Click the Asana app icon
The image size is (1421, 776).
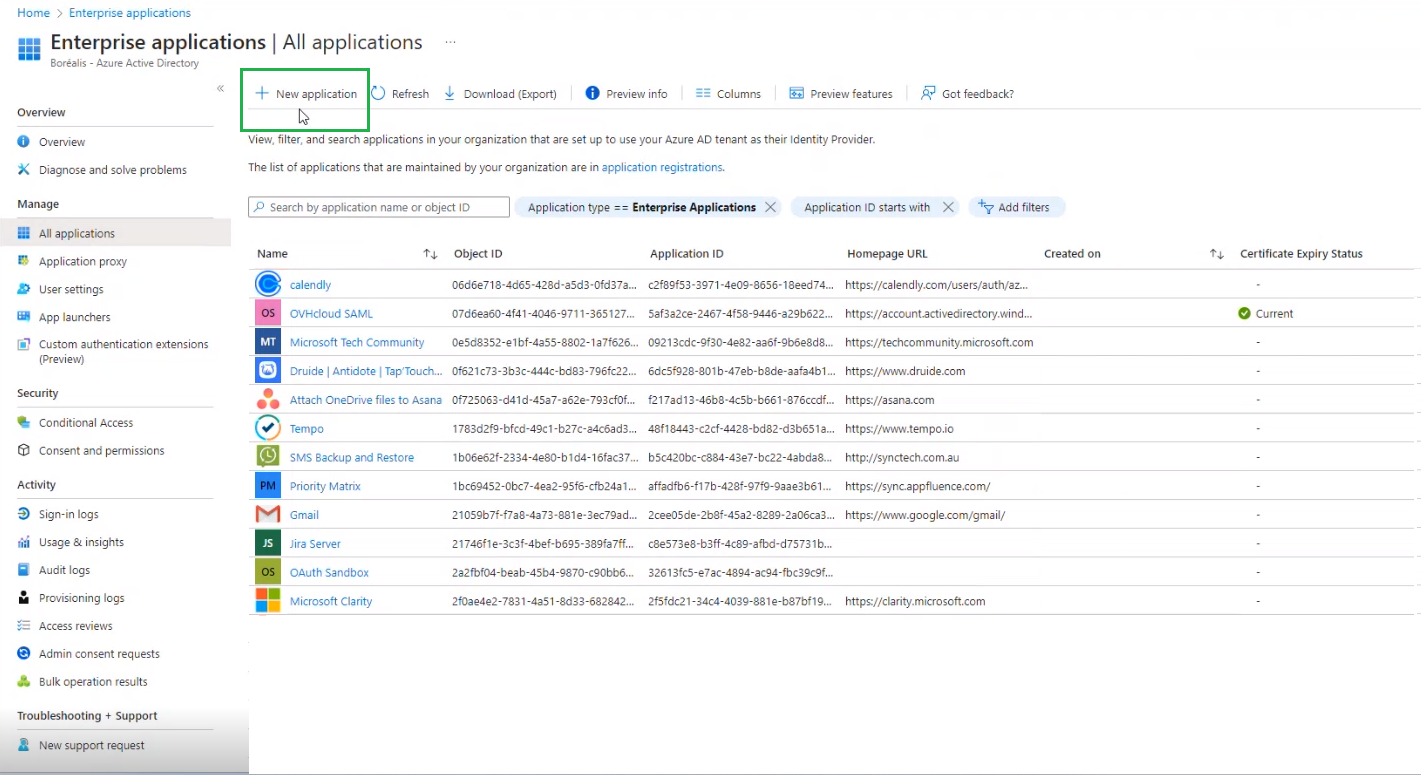point(268,400)
